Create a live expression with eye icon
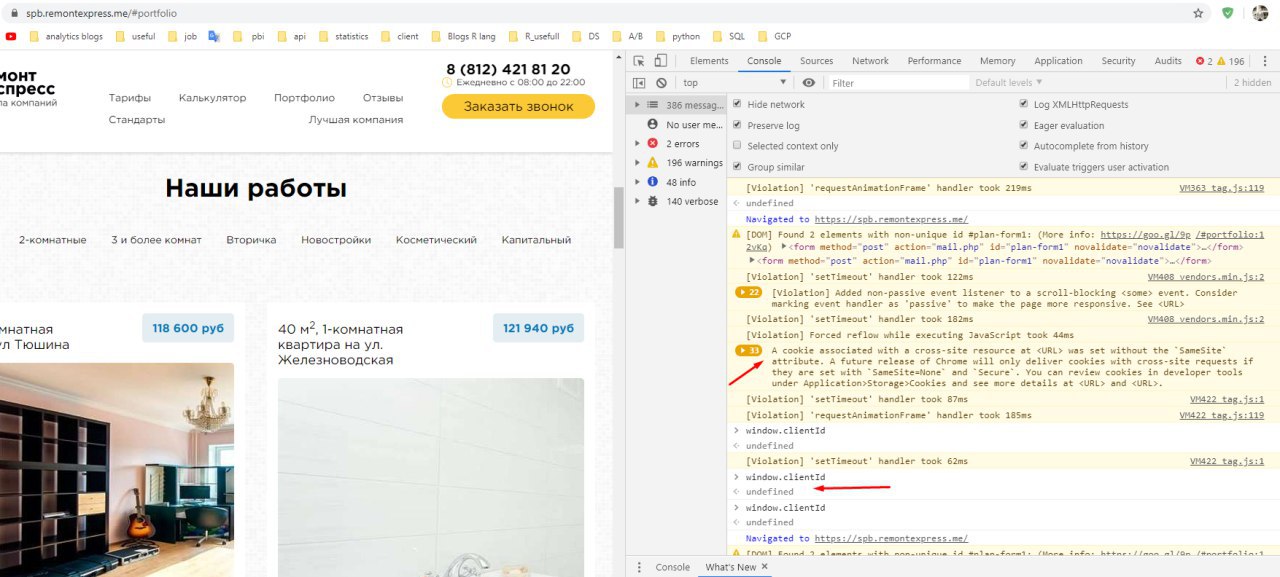The image size is (1280, 577). pos(809,83)
